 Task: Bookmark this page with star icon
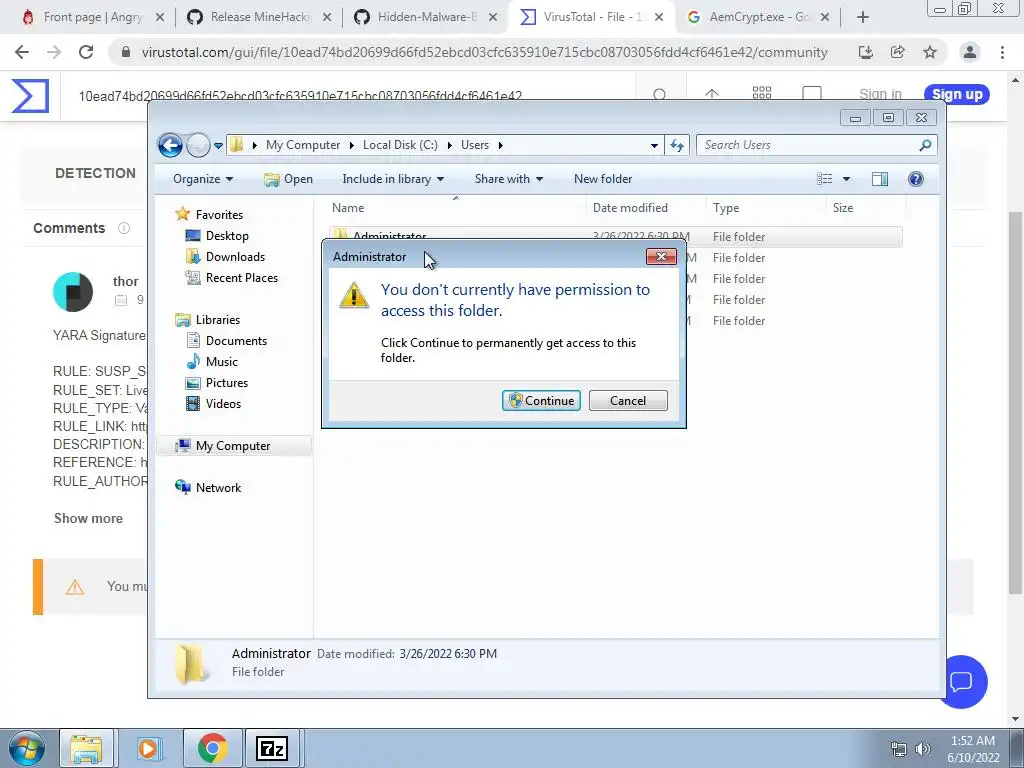(930, 52)
